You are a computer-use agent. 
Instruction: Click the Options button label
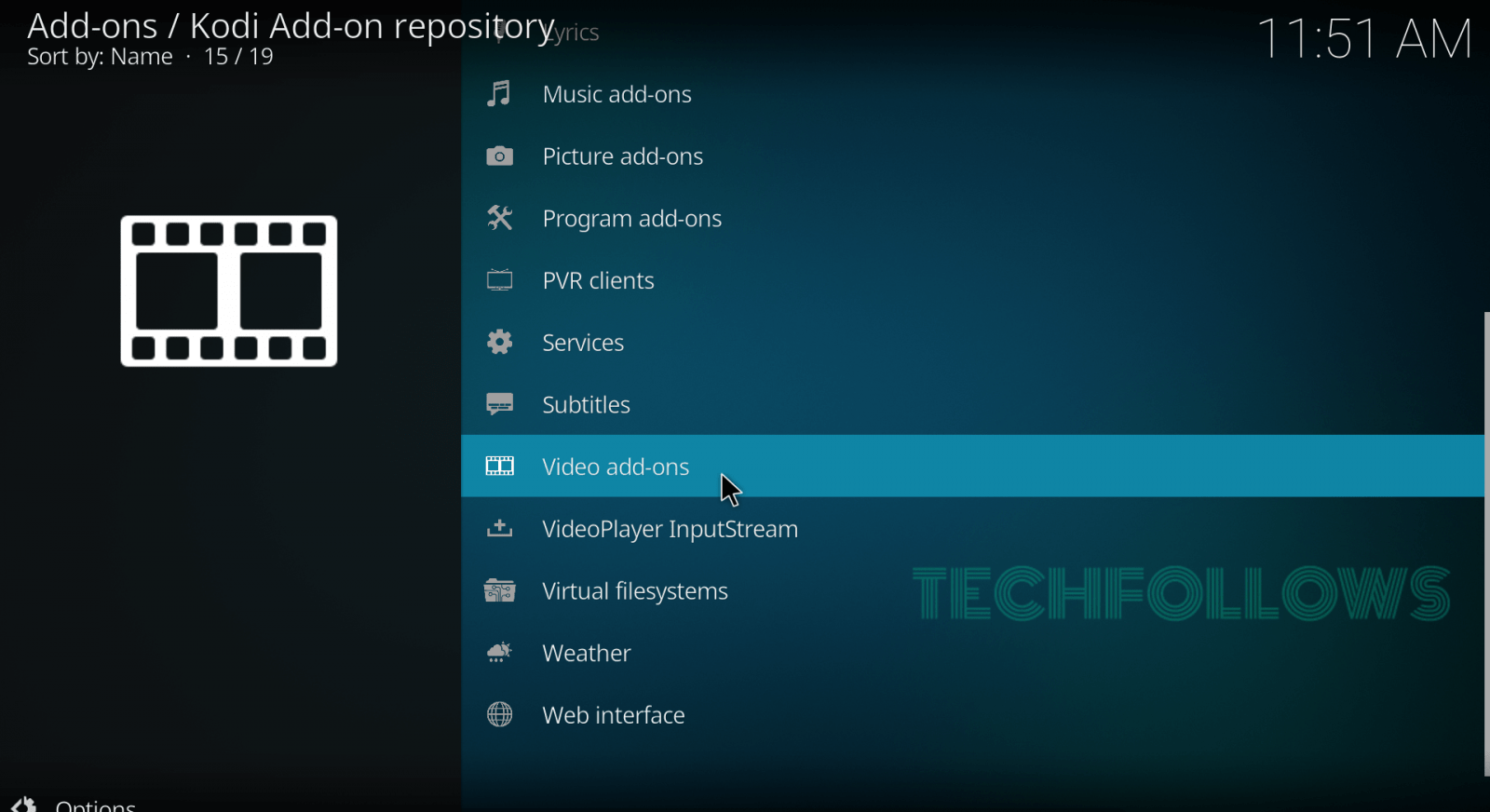click(95, 805)
